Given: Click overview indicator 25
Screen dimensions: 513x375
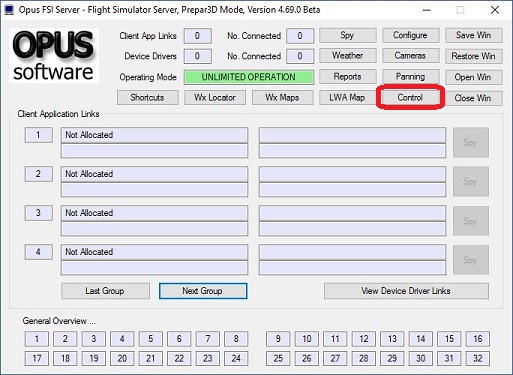Looking at the screenshot, I should 278,359.
